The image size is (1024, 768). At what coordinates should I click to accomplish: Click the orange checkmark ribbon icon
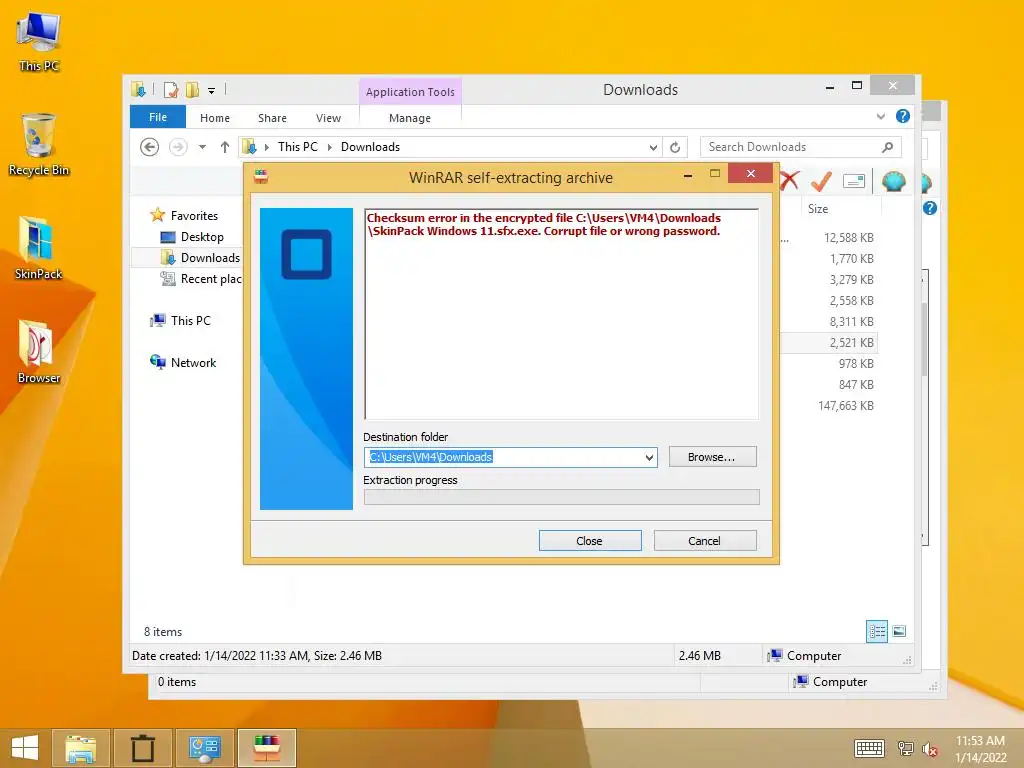coord(822,182)
